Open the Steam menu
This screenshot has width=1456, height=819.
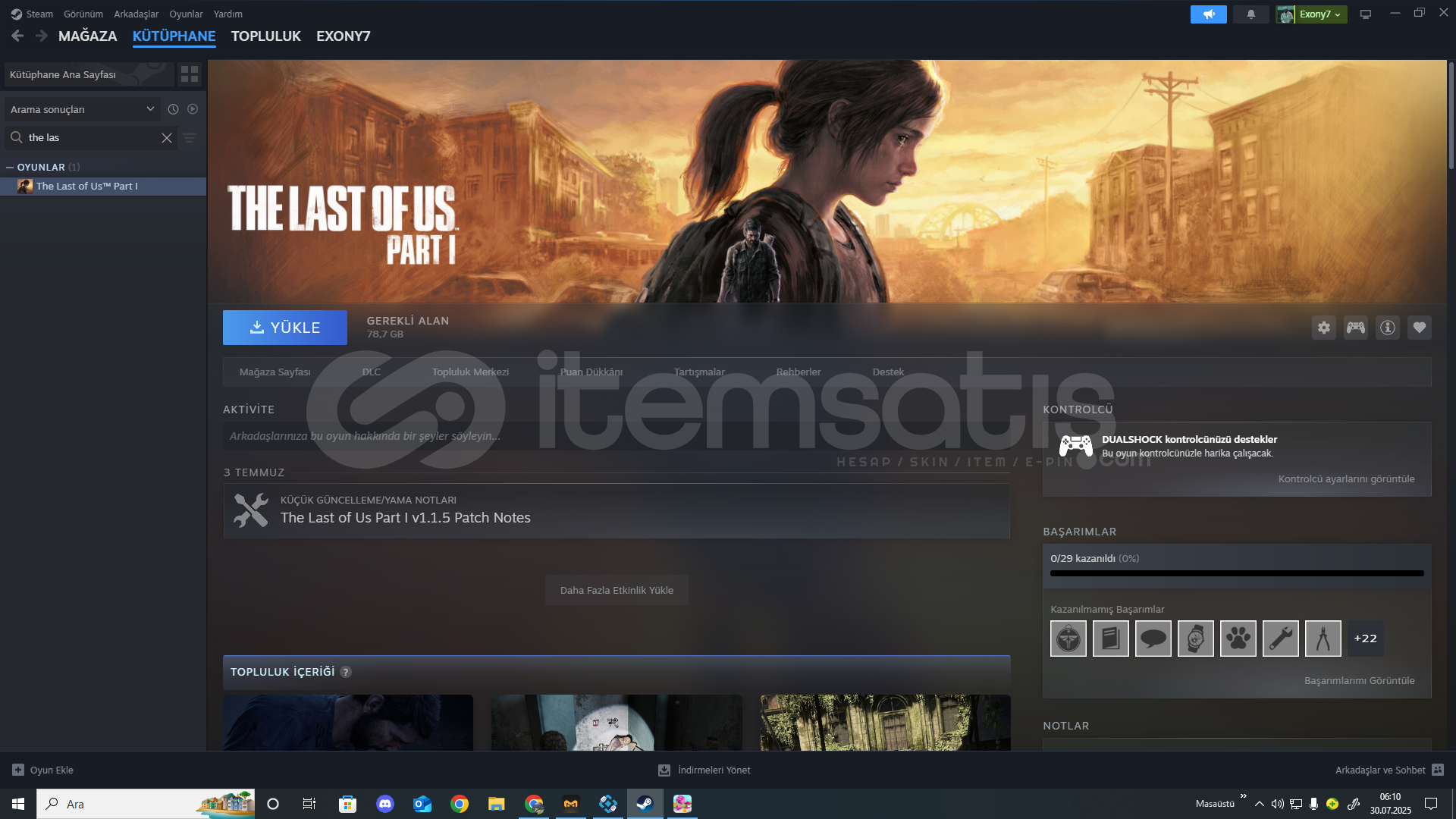33,14
